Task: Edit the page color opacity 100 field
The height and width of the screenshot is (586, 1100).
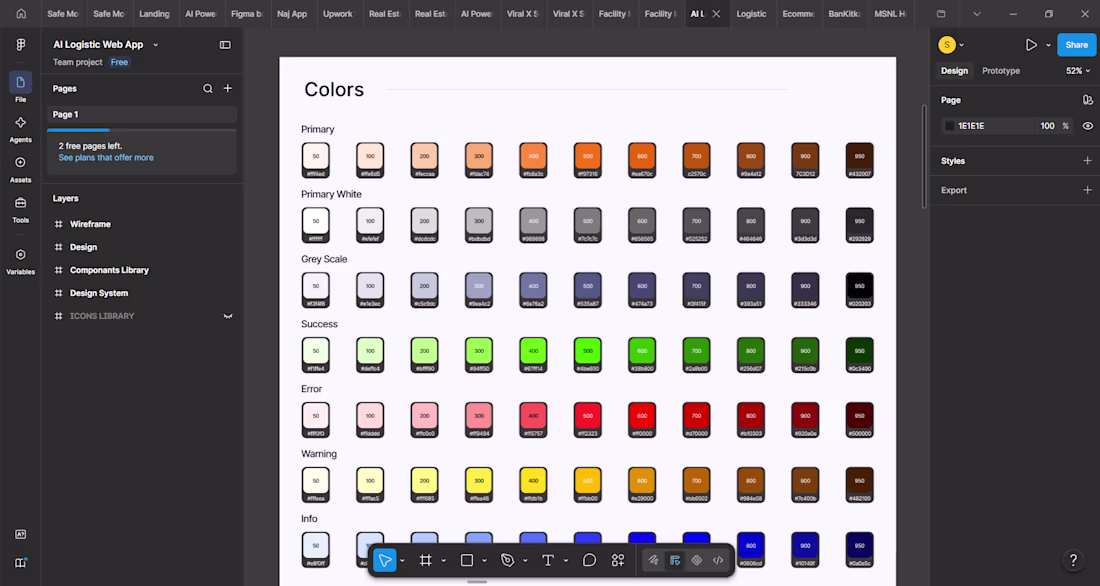Action: [x=1047, y=126]
